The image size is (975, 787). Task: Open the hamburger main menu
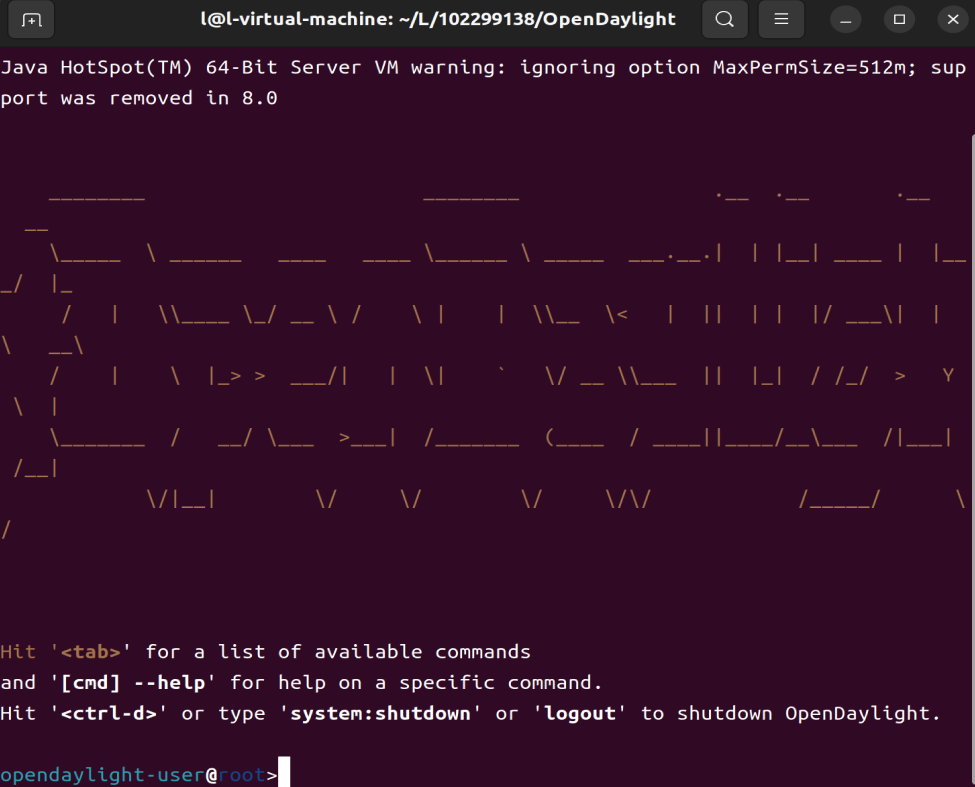[x=781, y=20]
